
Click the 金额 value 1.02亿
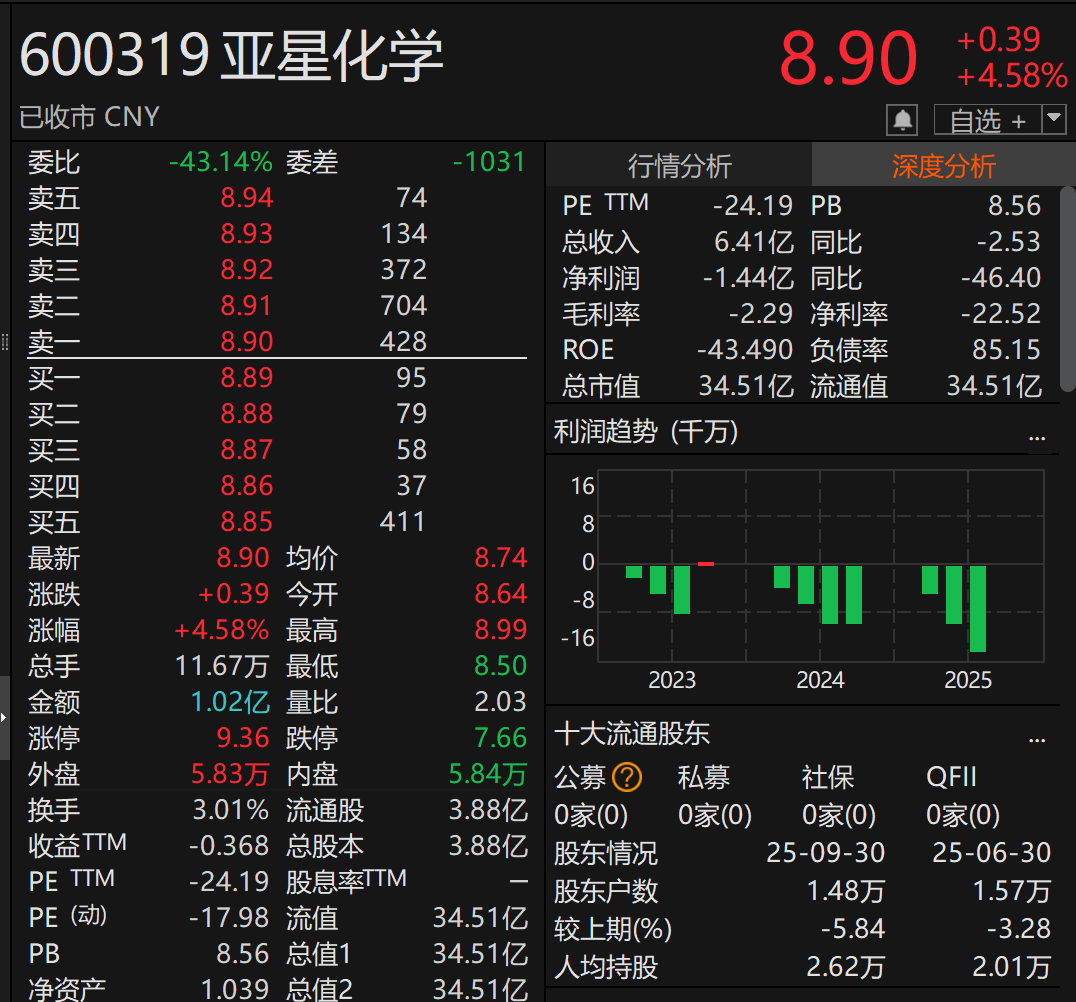point(230,702)
